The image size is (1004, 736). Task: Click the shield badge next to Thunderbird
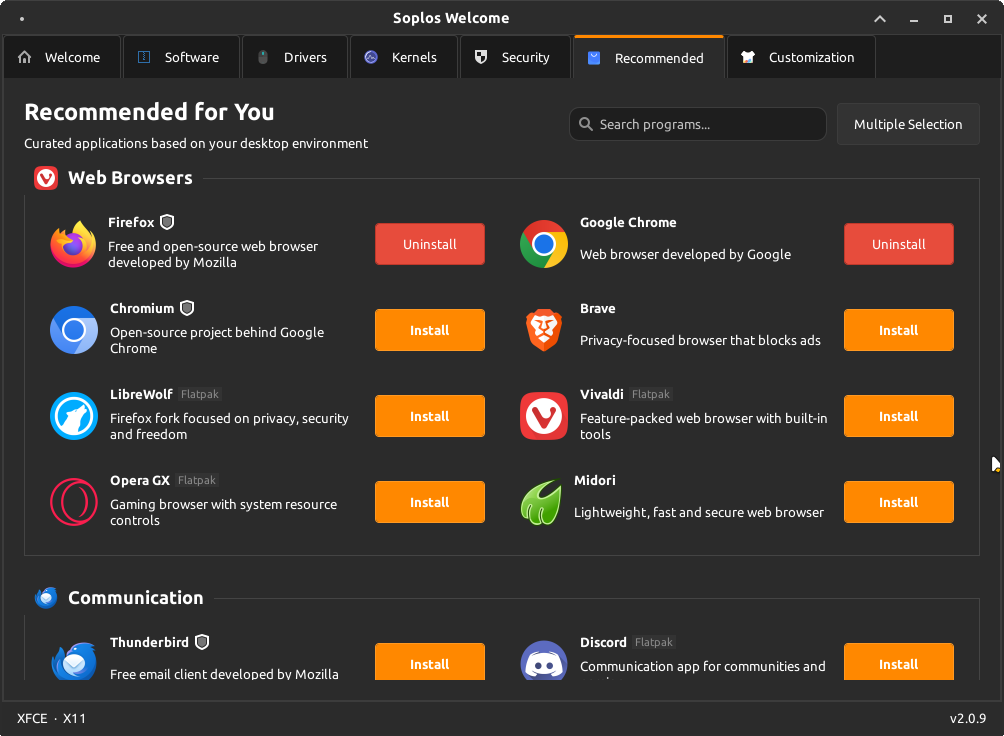point(202,642)
